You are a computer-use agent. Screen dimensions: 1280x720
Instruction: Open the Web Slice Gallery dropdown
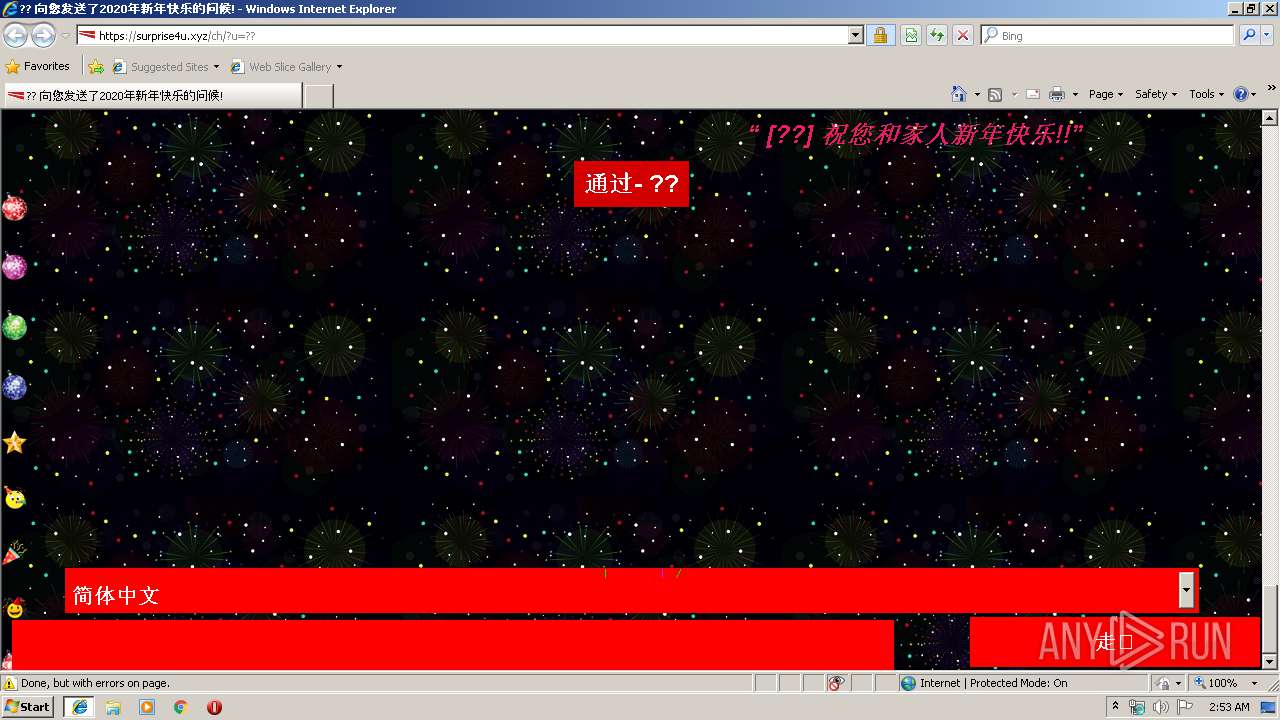coord(339,67)
